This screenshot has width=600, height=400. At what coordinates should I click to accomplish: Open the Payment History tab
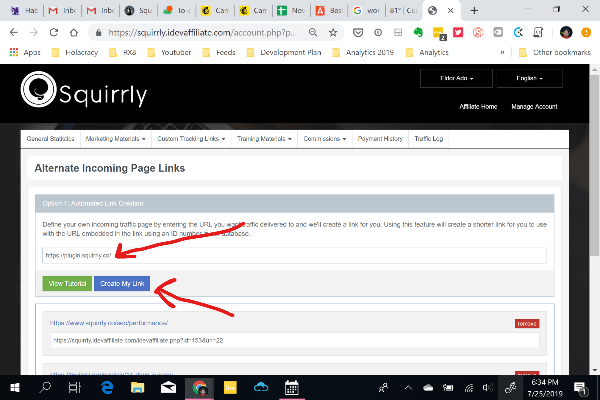click(380, 139)
